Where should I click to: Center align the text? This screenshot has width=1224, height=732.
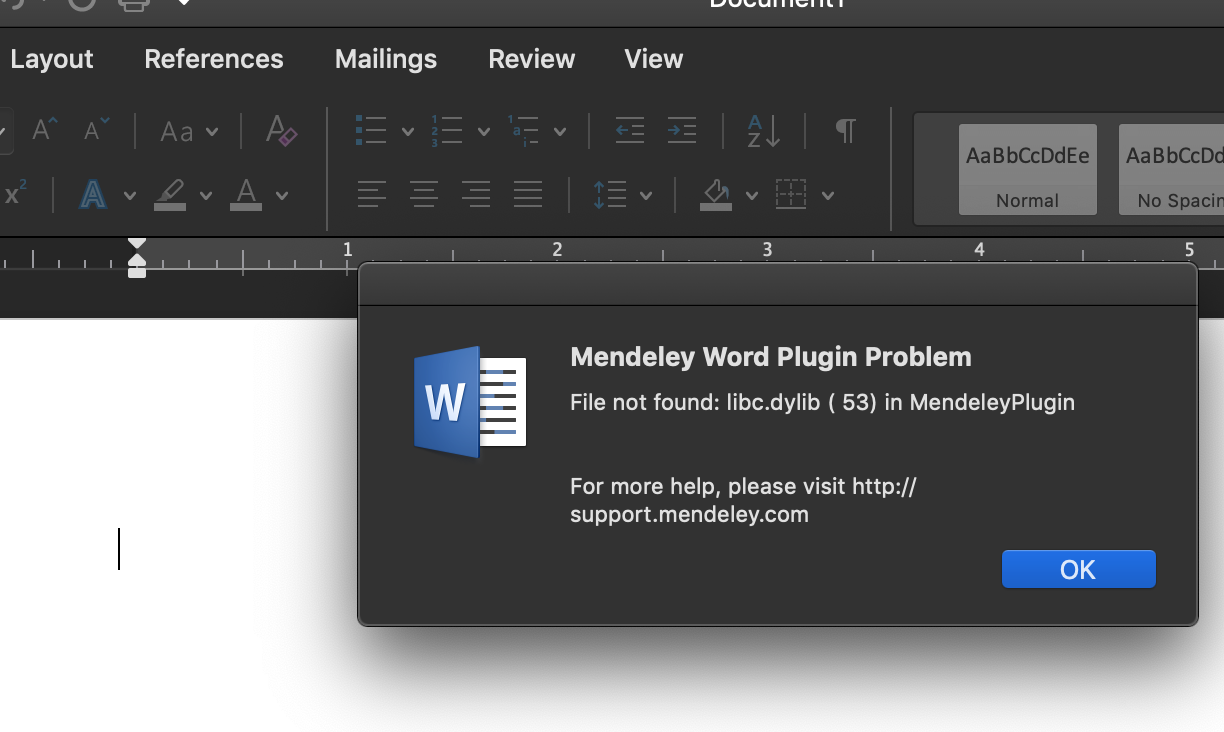click(424, 194)
